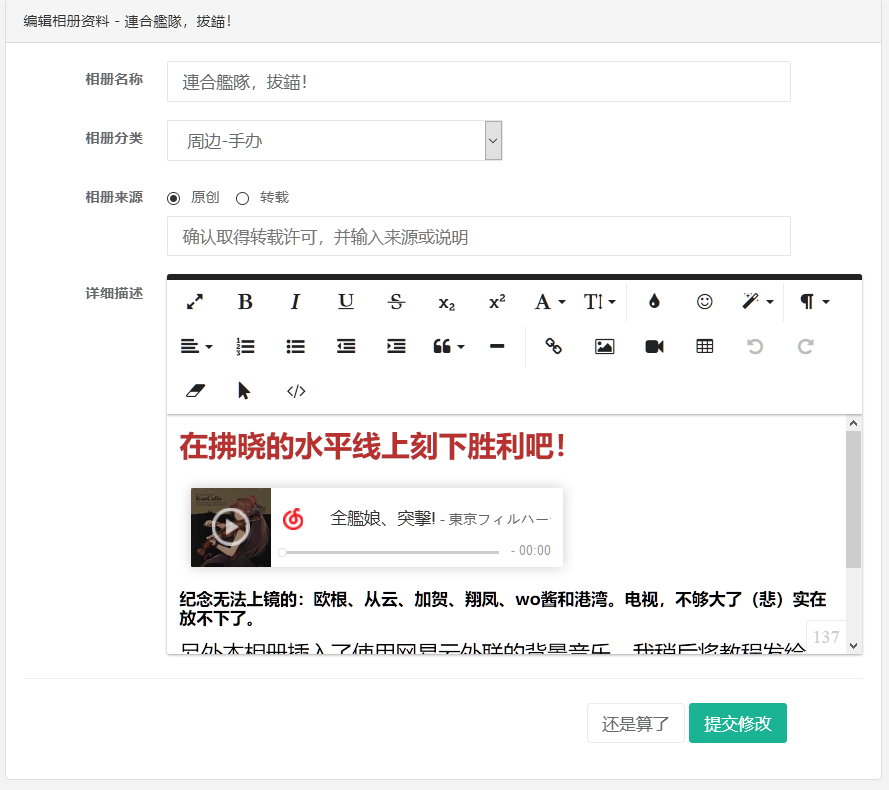Click the 提交修改 submit button
This screenshot has height=790, width=889.
737,724
